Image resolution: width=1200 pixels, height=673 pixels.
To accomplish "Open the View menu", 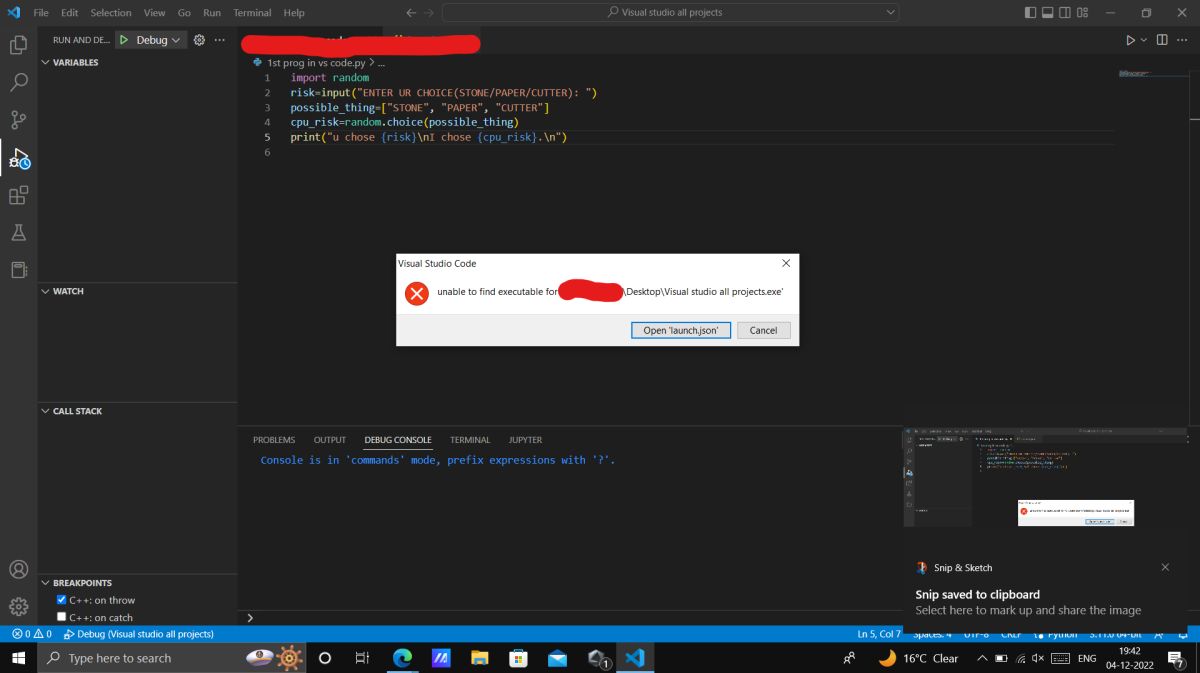I will click(x=154, y=13).
